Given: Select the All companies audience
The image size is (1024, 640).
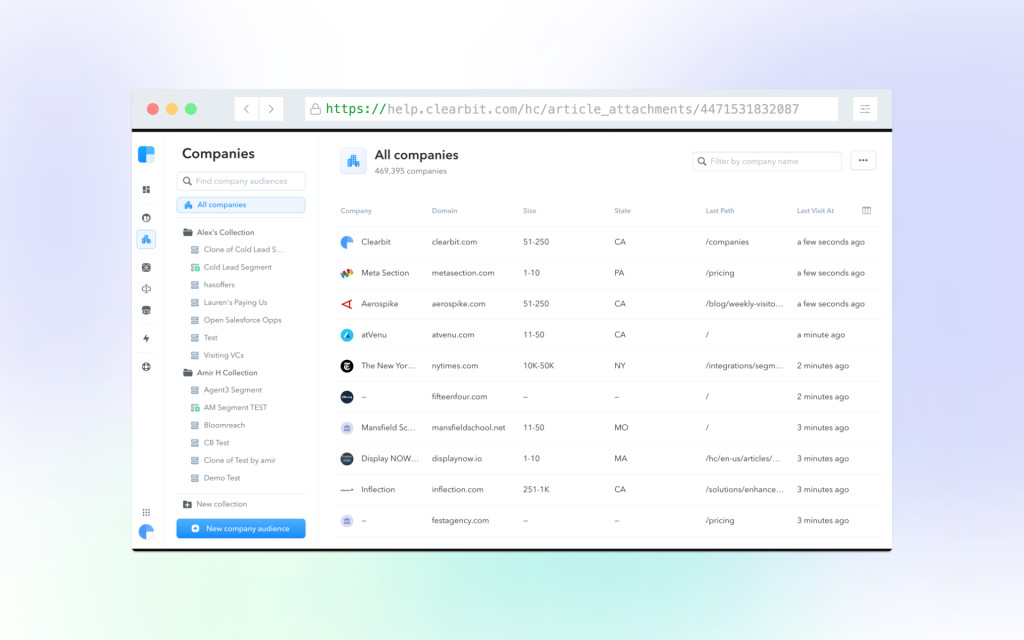Looking at the screenshot, I should pos(241,205).
